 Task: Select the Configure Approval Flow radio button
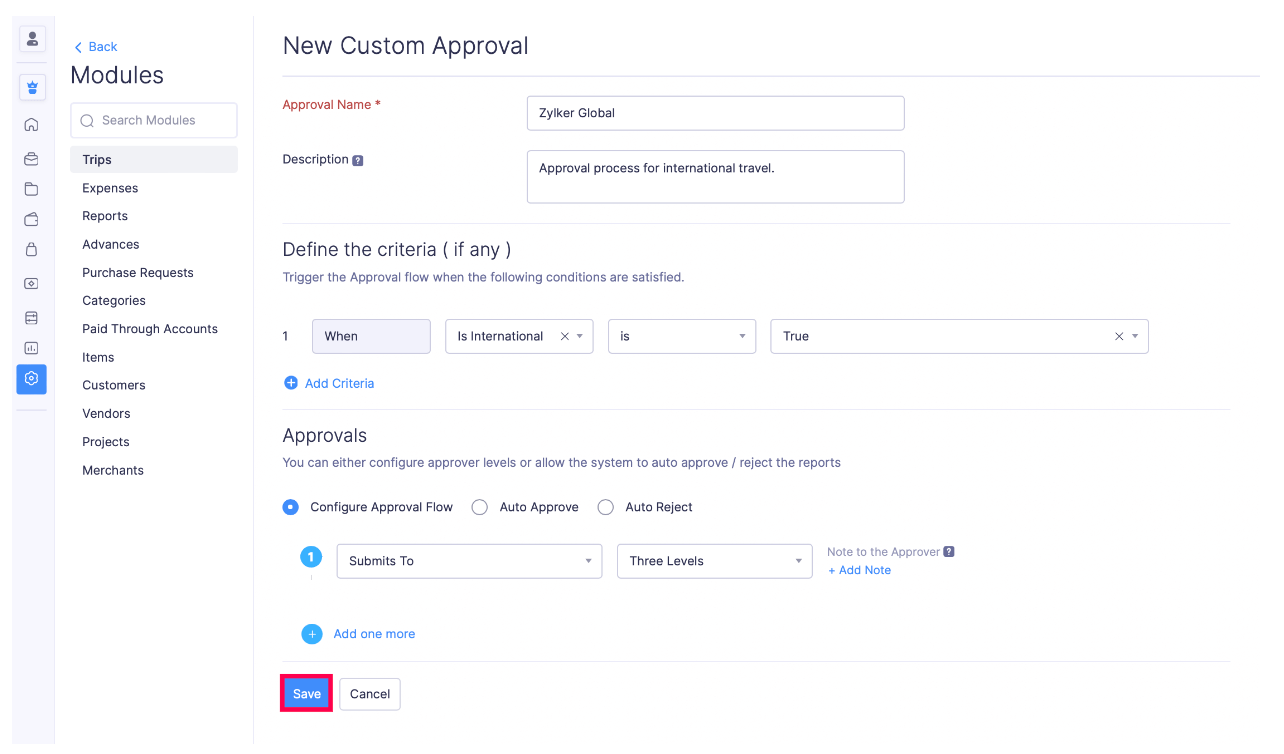coord(290,507)
